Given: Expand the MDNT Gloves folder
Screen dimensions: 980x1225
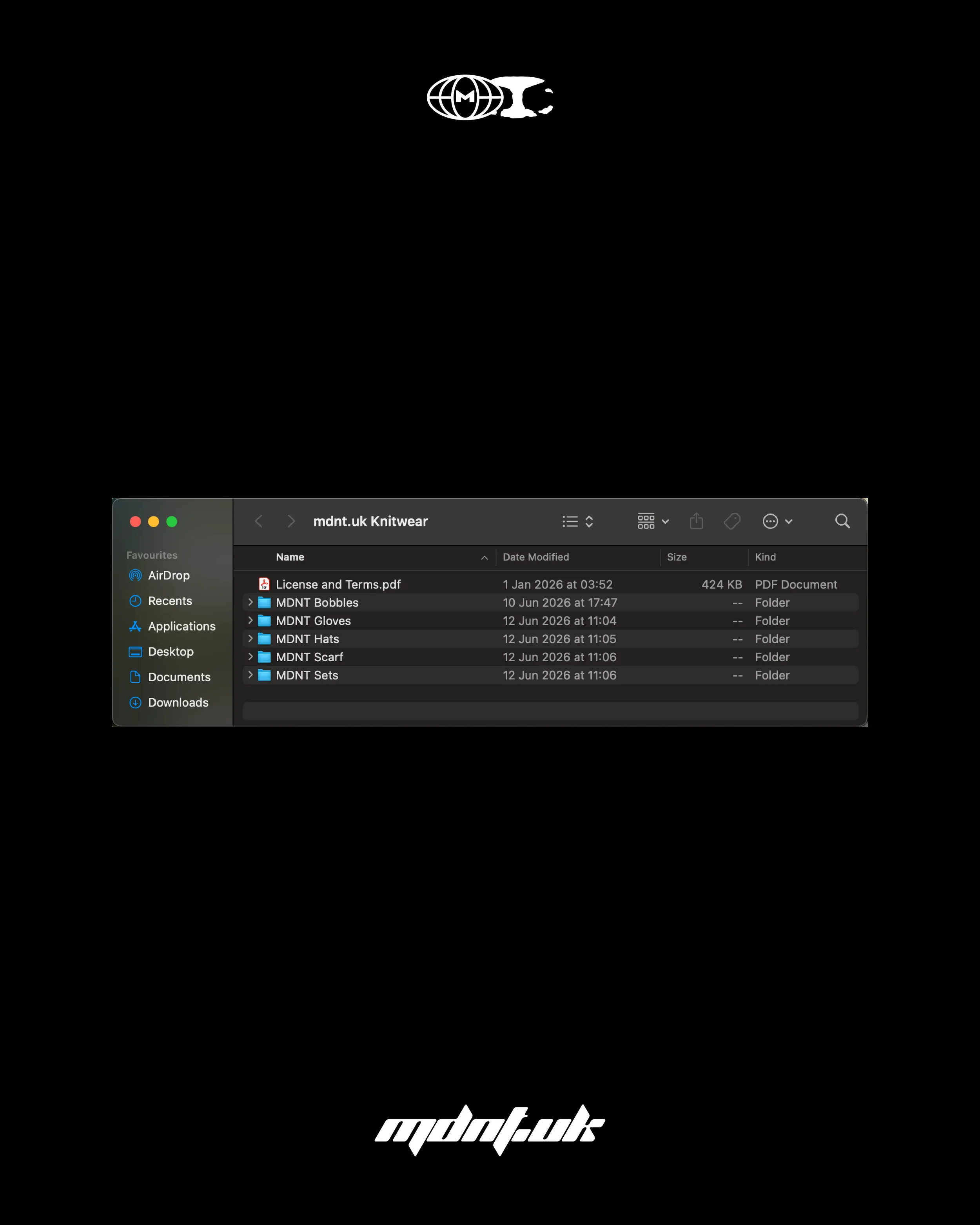Looking at the screenshot, I should (x=250, y=621).
